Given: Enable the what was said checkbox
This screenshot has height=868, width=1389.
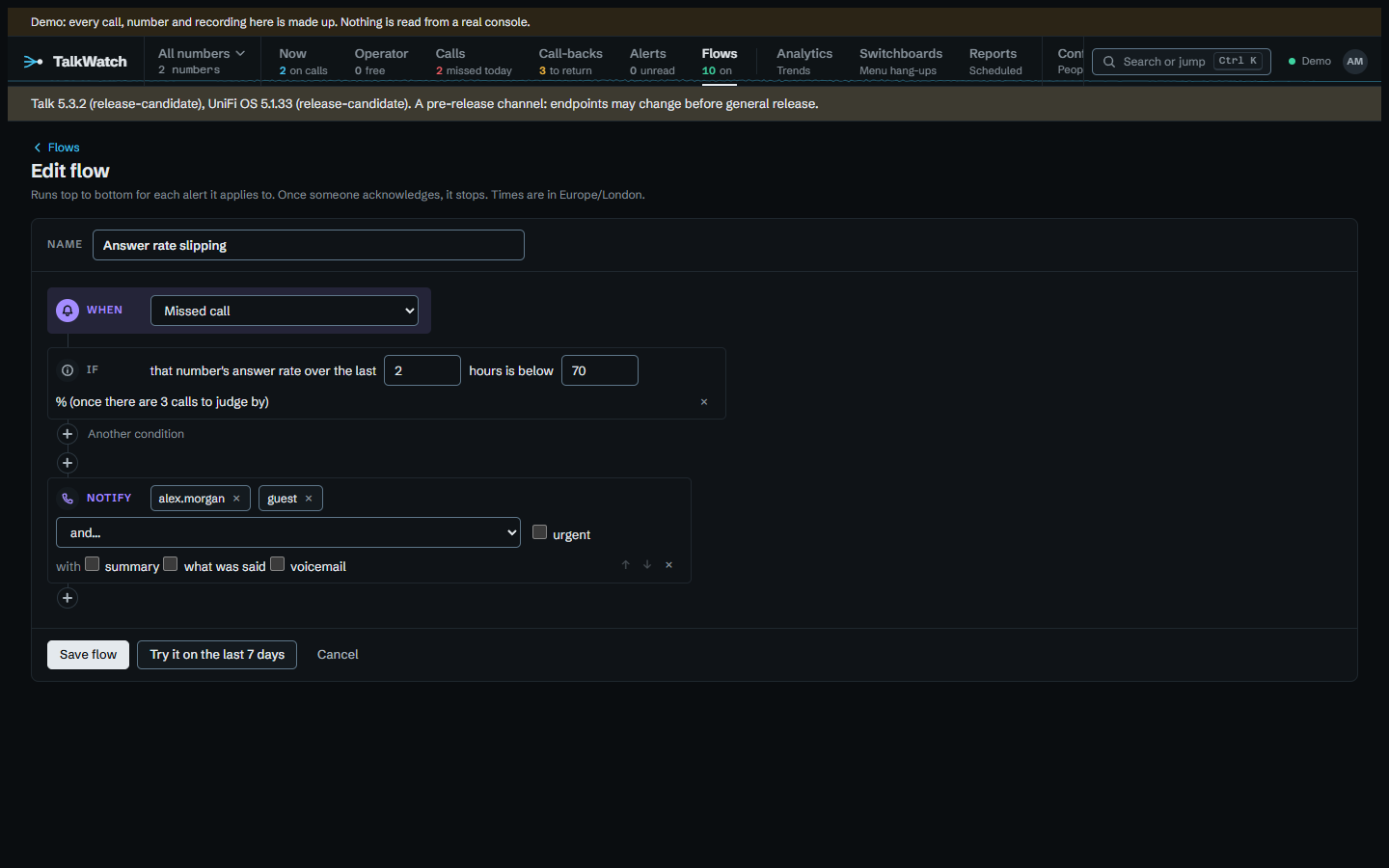Looking at the screenshot, I should point(171,564).
